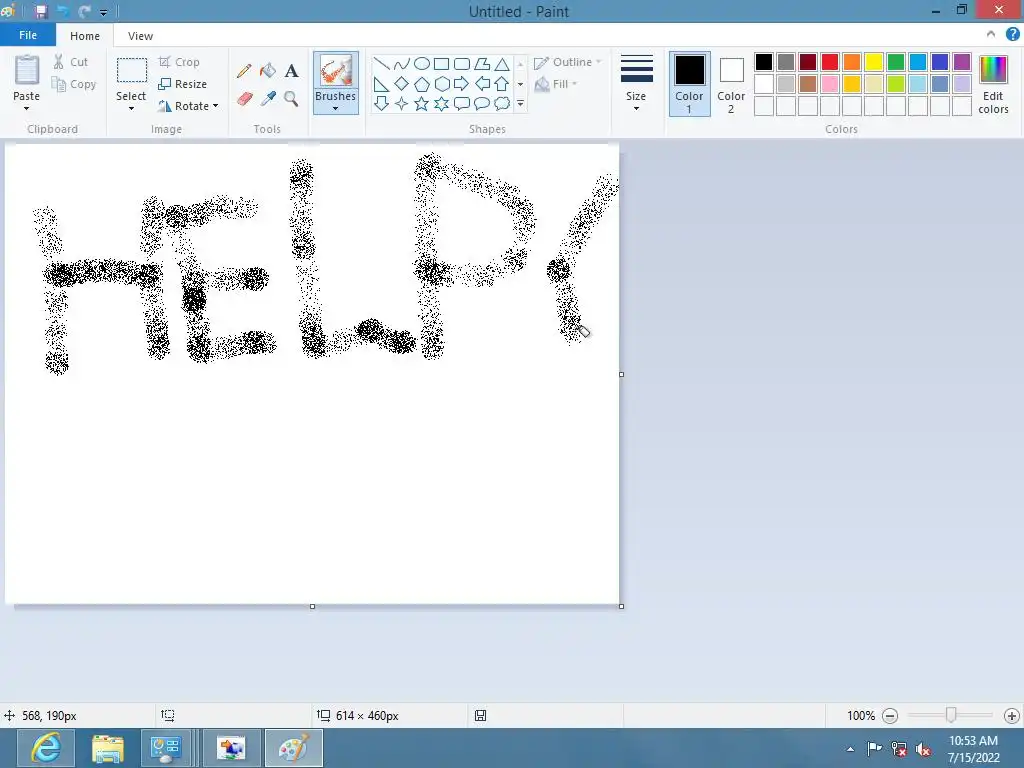The width and height of the screenshot is (1024, 768).
Task: Select the Color picker eyedropper tool
Action: pos(268,99)
